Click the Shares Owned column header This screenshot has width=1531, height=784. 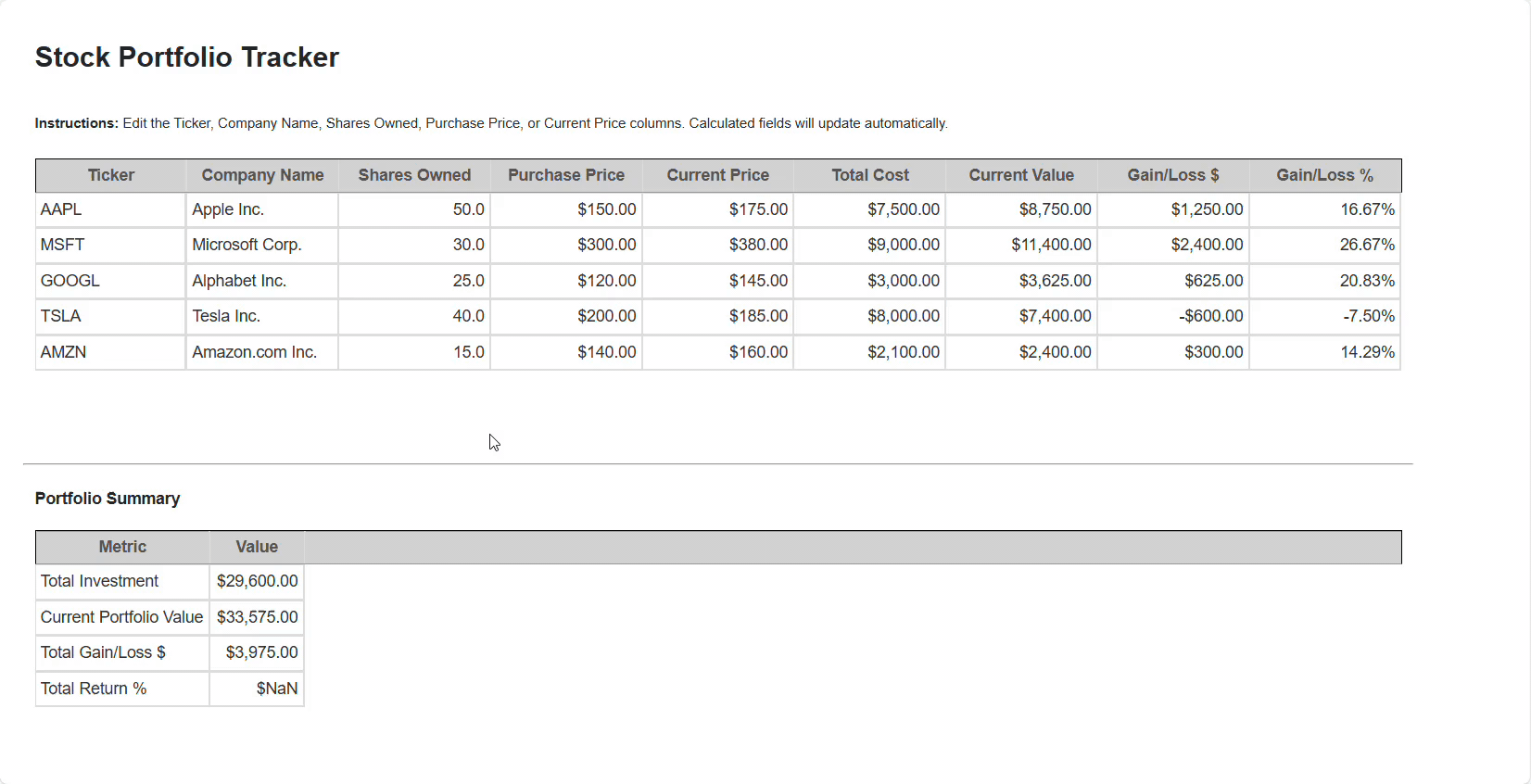tap(414, 175)
